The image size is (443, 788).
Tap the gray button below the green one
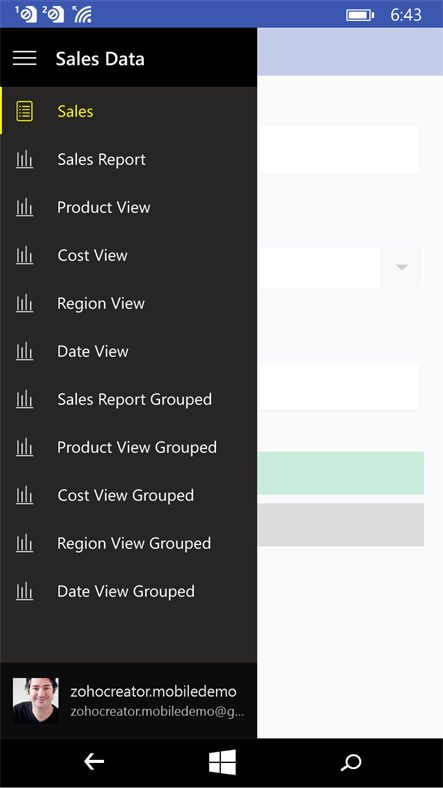click(x=340, y=525)
